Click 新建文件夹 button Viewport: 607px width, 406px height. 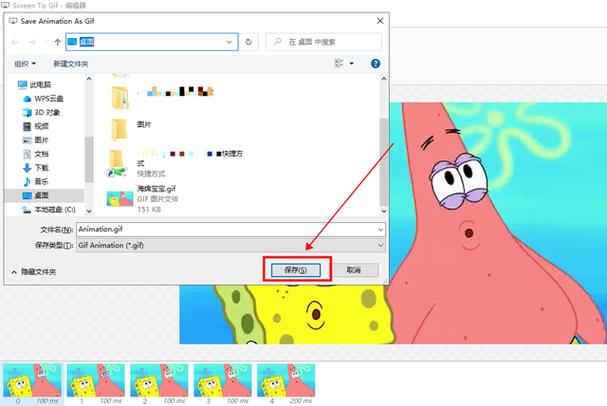tap(71, 64)
